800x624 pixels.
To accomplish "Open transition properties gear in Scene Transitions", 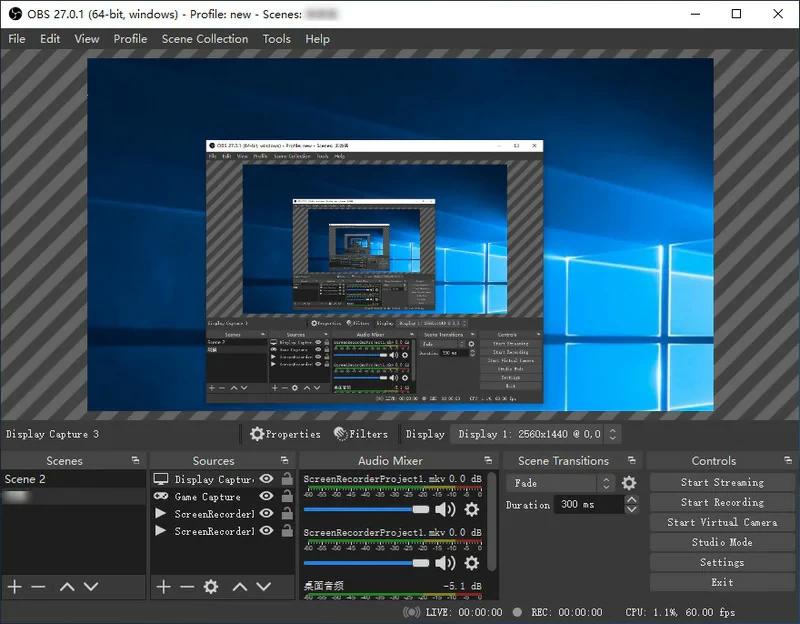I will (x=628, y=482).
